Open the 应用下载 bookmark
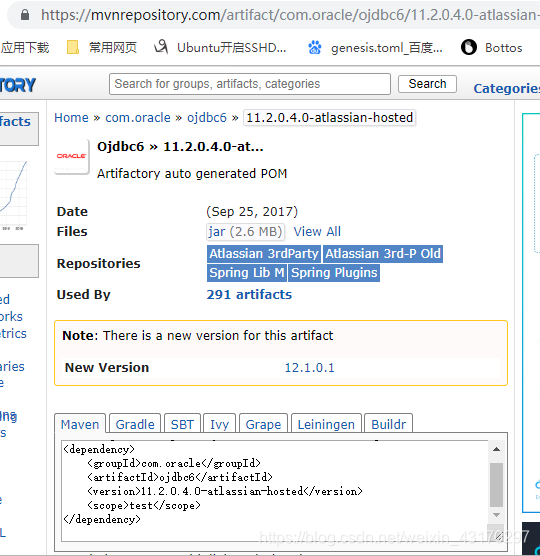540x556 pixels. (x=25, y=47)
